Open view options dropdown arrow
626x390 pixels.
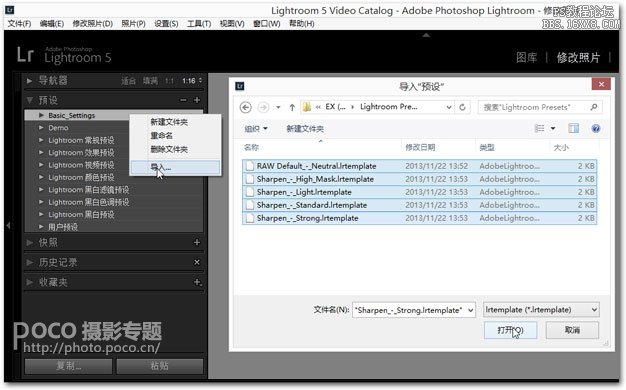point(553,128)
